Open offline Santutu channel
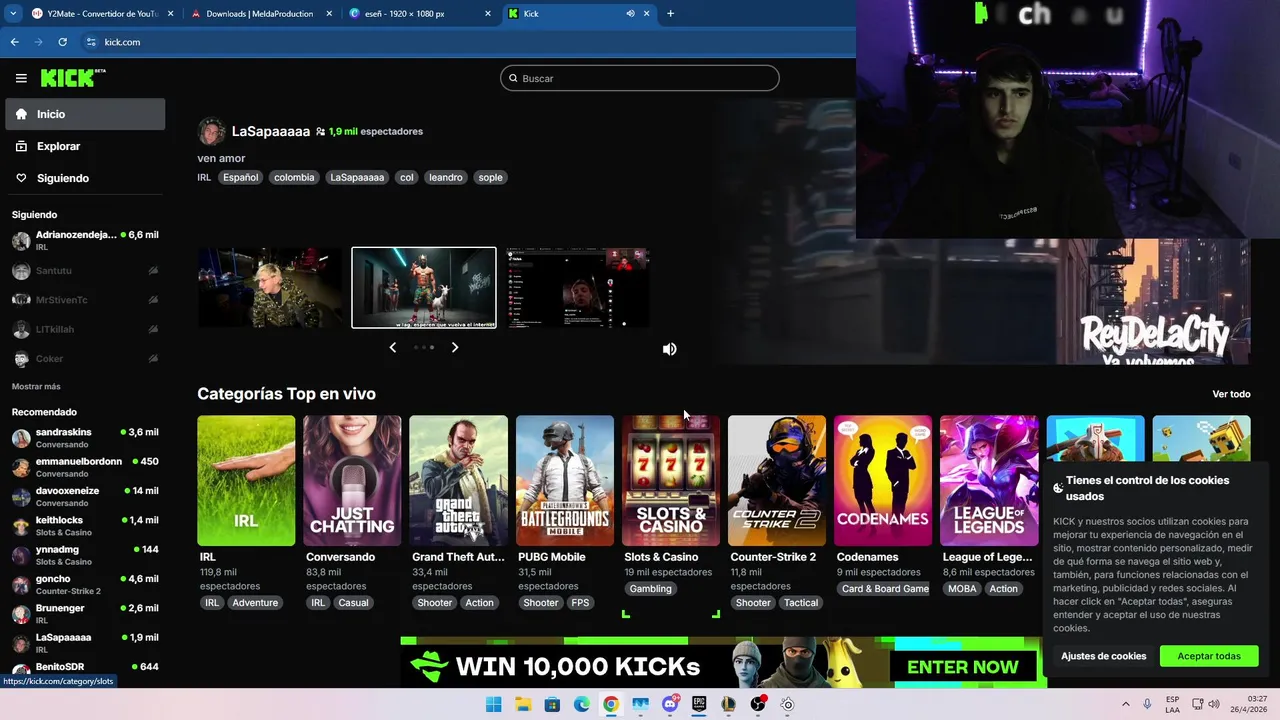Screen dimensions: 1280x720 (85, 271)
